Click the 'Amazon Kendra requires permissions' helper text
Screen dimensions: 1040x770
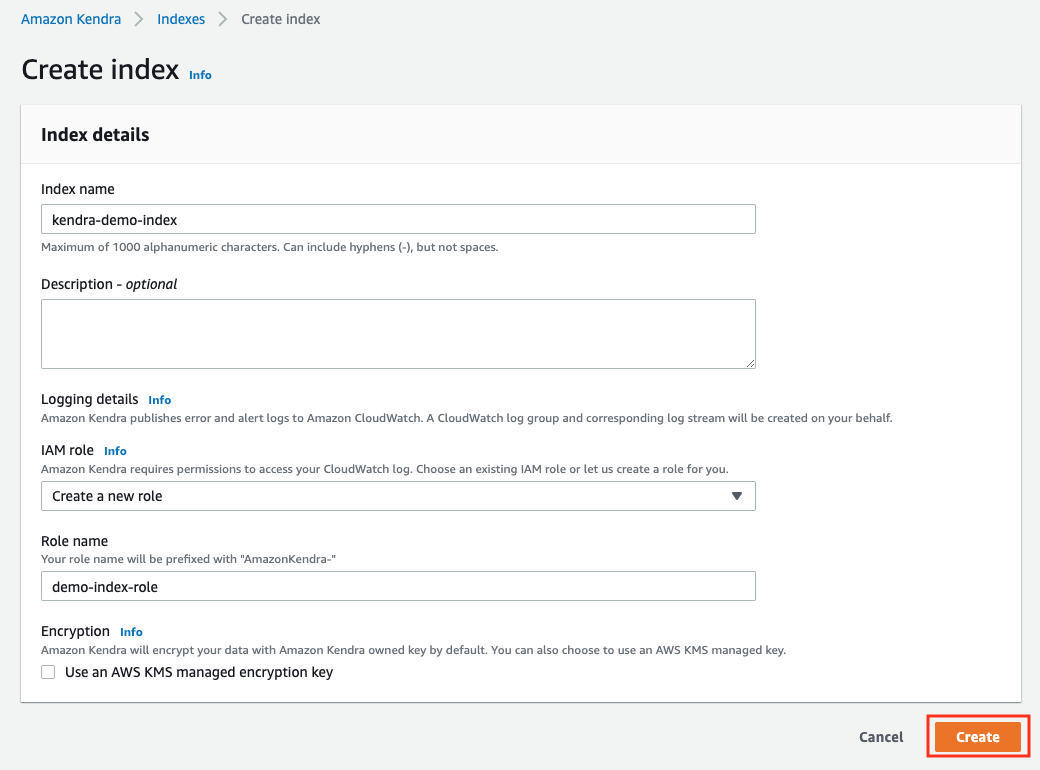point(385,470)
